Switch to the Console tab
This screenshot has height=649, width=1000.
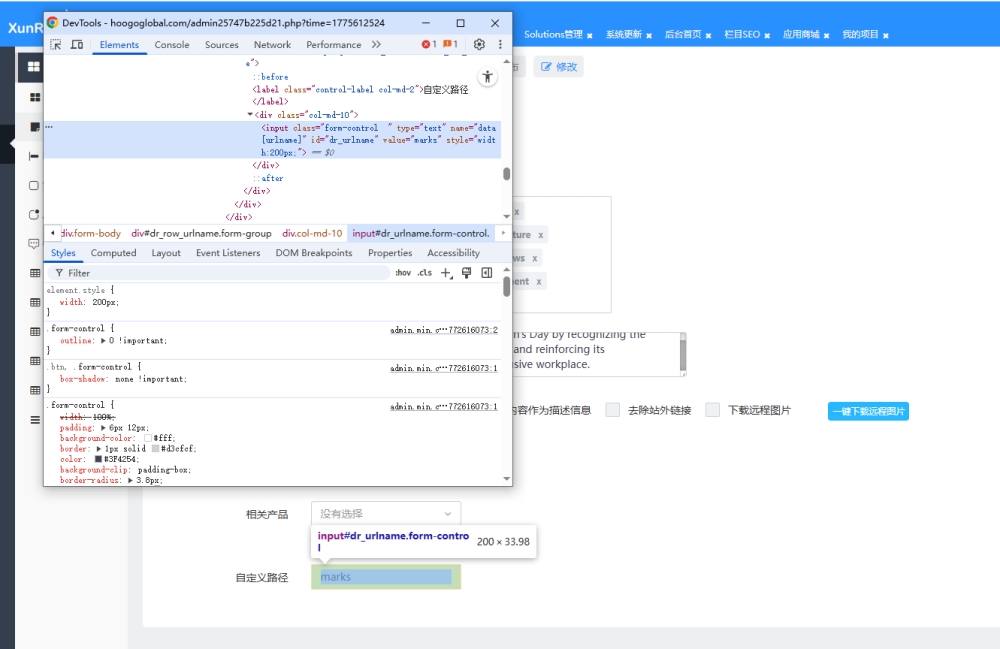coord(172,45)
